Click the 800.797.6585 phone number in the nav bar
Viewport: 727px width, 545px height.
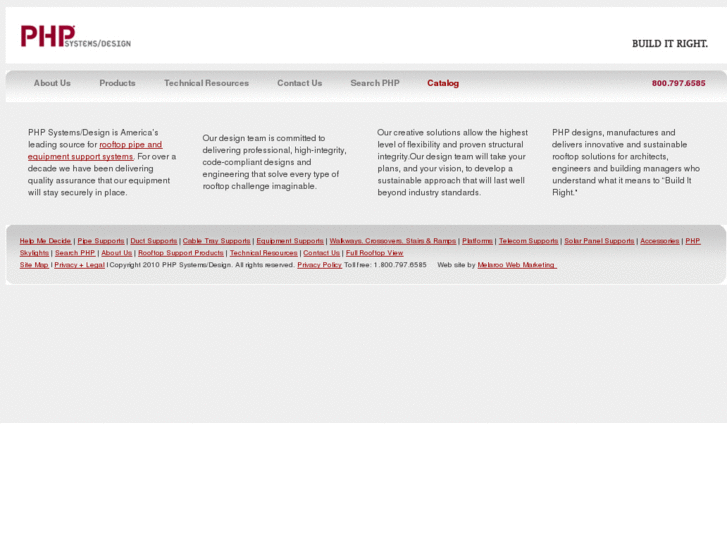[x=678, y=83]
